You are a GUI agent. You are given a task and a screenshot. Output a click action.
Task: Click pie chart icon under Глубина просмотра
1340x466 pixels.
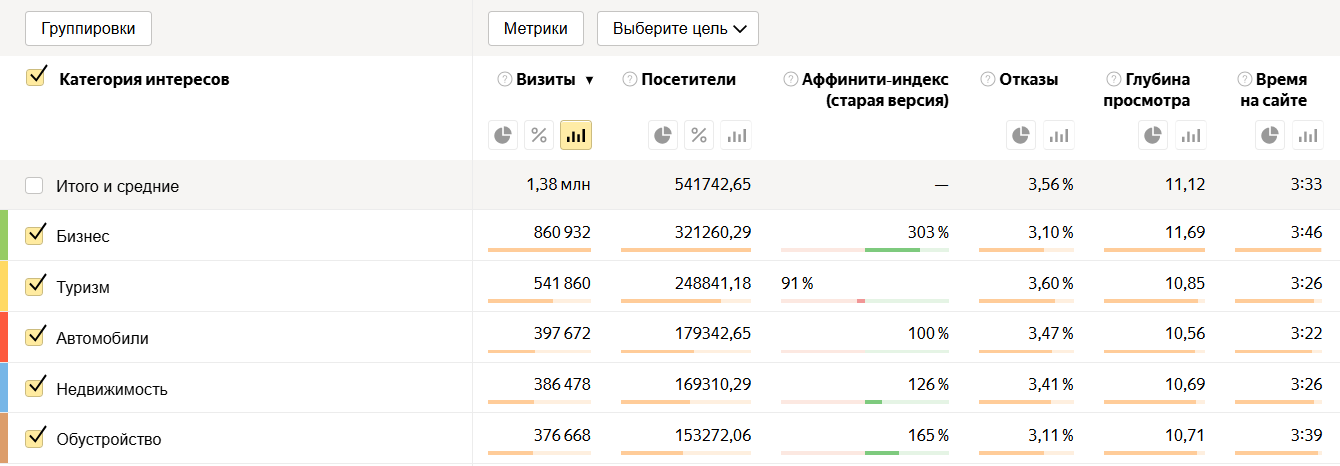[x=1154, y=135]
